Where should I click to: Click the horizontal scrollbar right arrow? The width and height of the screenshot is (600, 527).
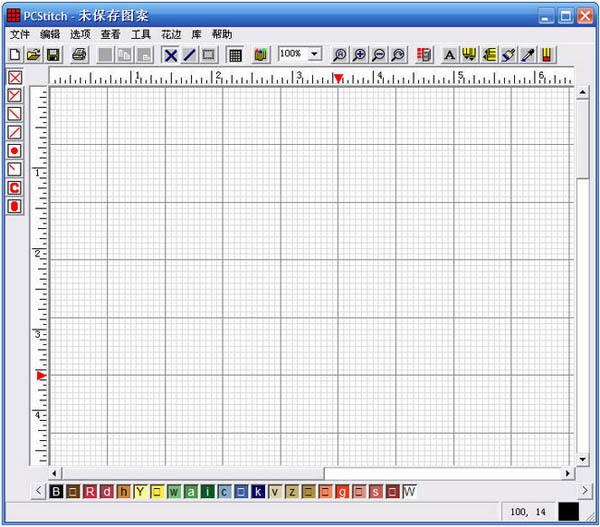coord(568,474)
